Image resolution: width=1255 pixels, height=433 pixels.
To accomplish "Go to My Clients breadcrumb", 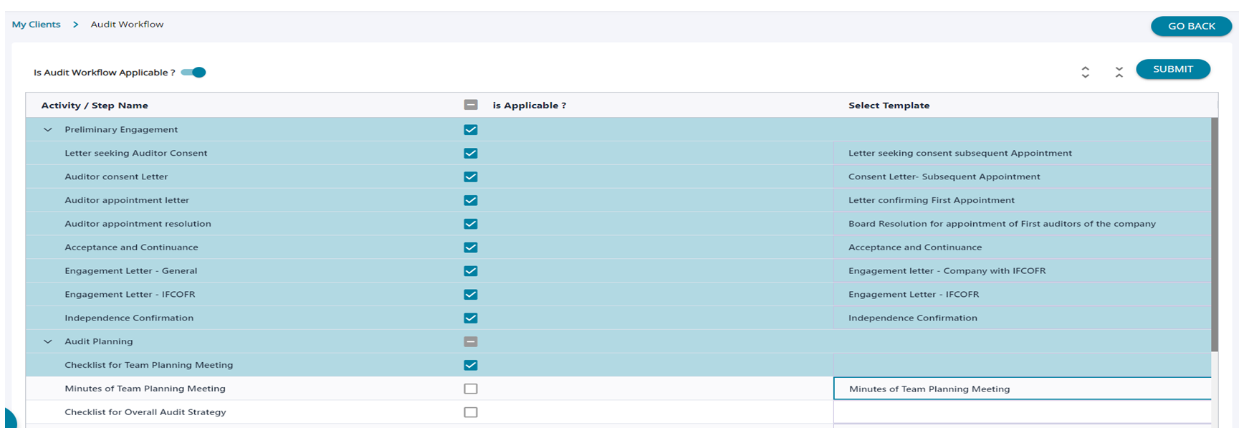I will pos(36,24).
